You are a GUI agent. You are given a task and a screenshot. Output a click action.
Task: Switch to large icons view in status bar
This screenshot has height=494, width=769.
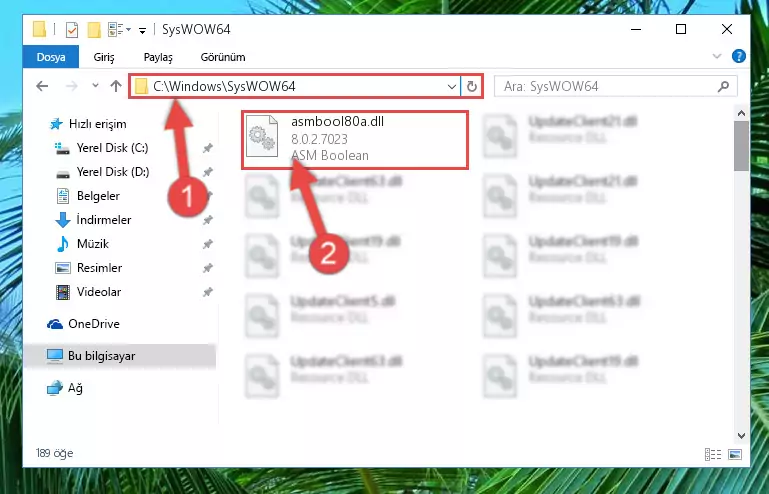pos(735,454)
